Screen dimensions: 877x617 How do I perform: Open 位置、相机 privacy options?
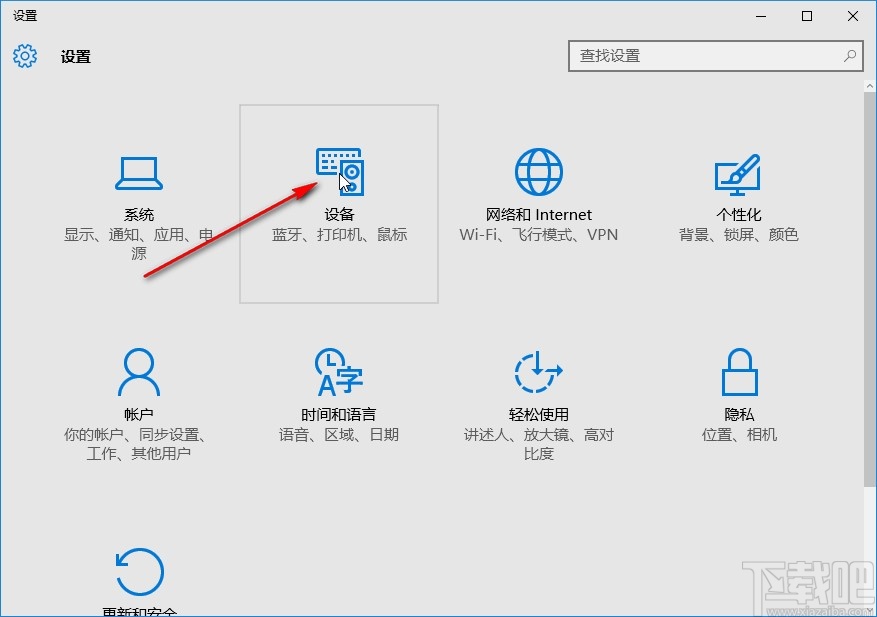pyautogui.click(x=739, y=435)
